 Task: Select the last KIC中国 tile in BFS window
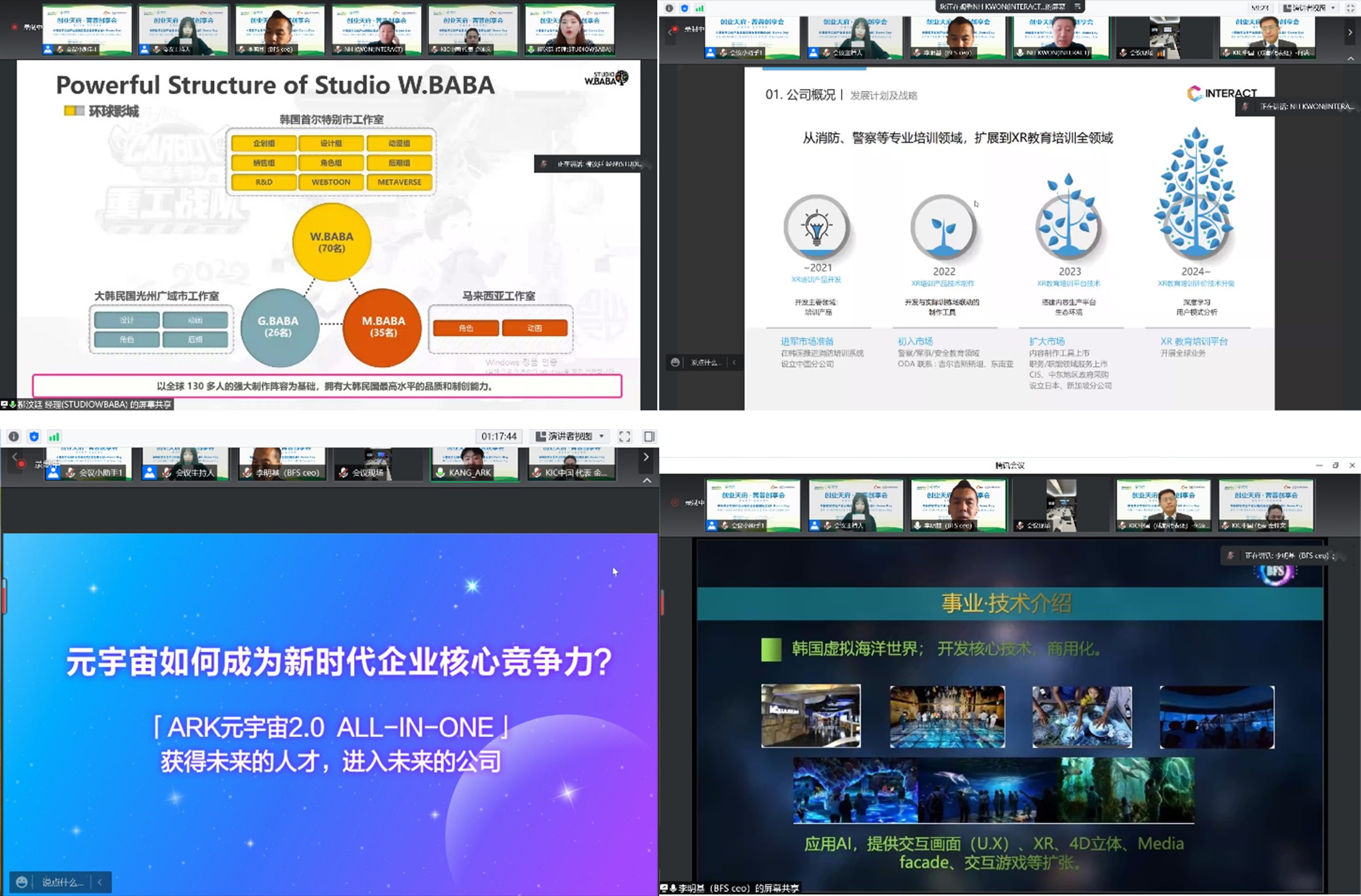coord(1266,506)
